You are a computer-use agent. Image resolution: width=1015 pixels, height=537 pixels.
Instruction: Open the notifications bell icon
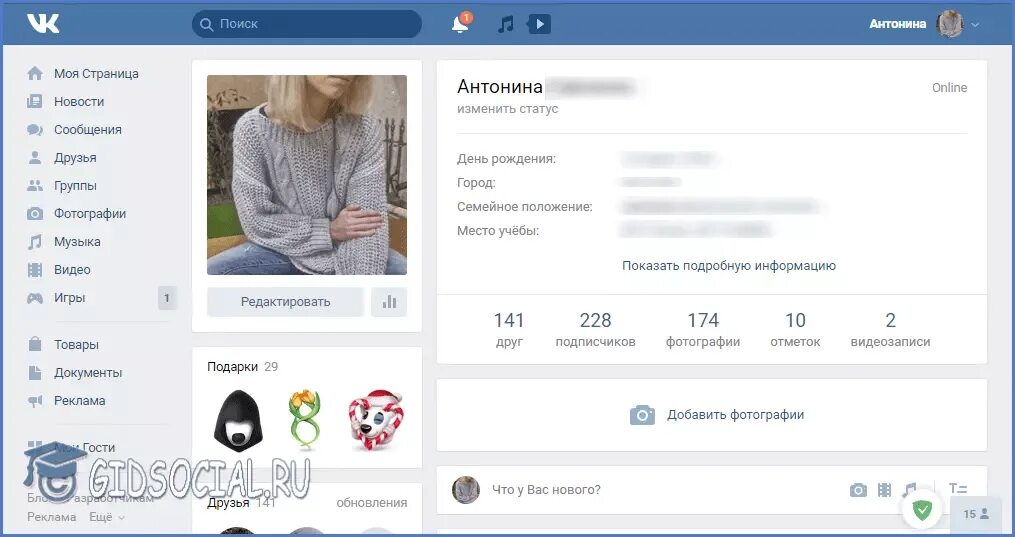point(461,23)
